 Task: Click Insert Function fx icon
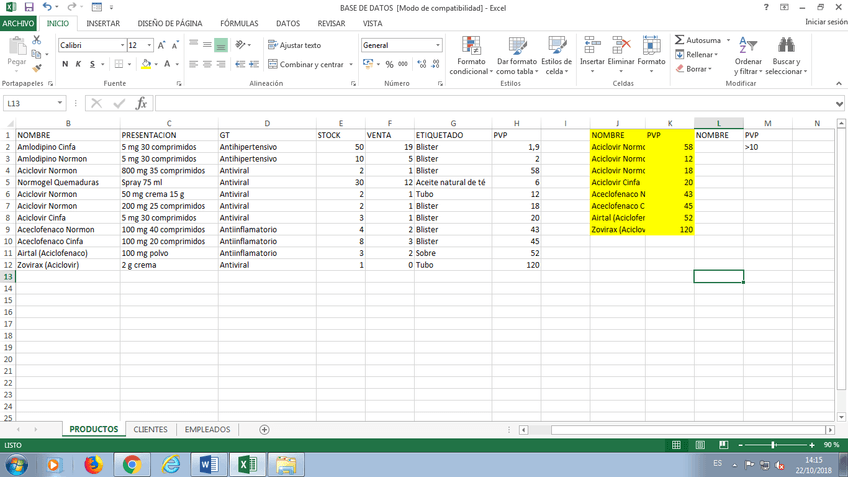[141, 103]
